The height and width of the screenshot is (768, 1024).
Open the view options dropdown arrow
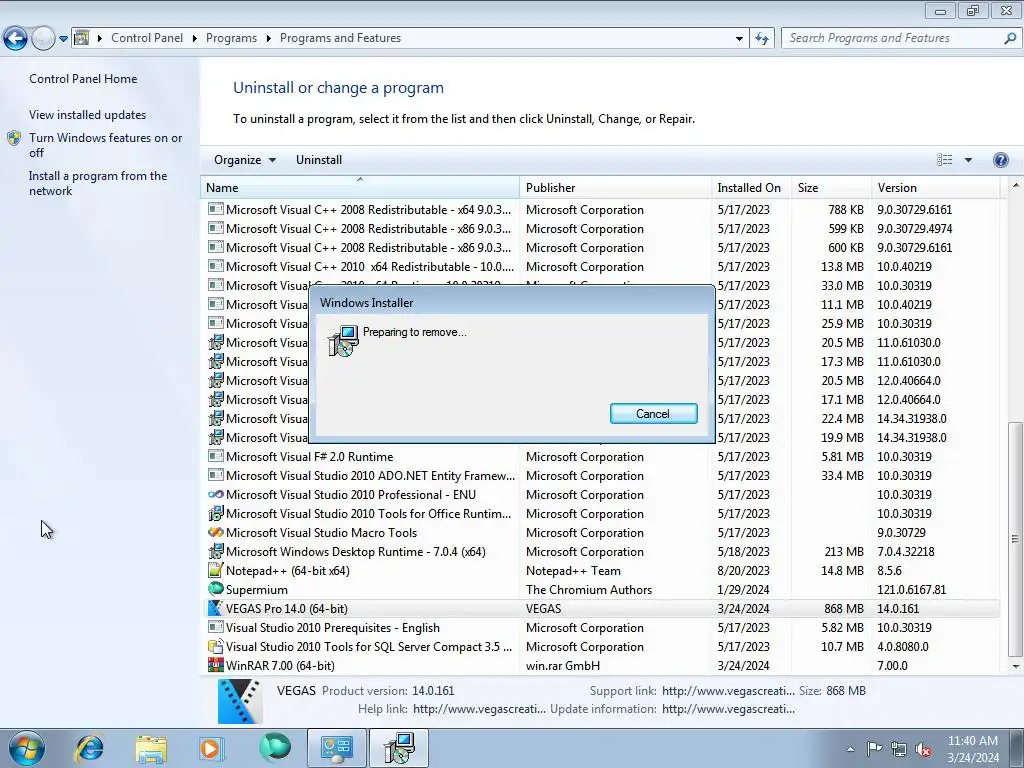[968, 160]
